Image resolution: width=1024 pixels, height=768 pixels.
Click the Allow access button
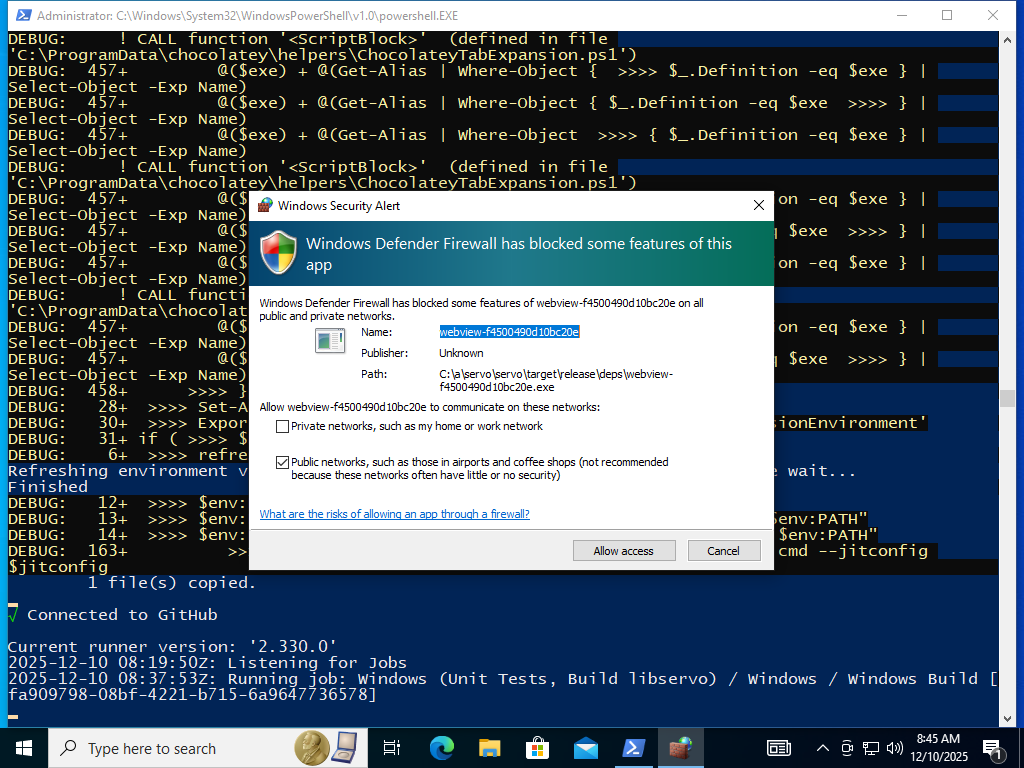623,551
